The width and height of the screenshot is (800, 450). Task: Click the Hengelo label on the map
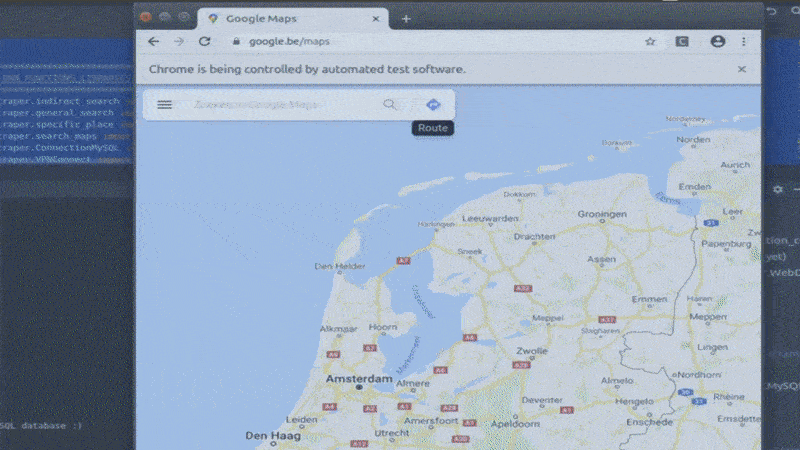634,402
